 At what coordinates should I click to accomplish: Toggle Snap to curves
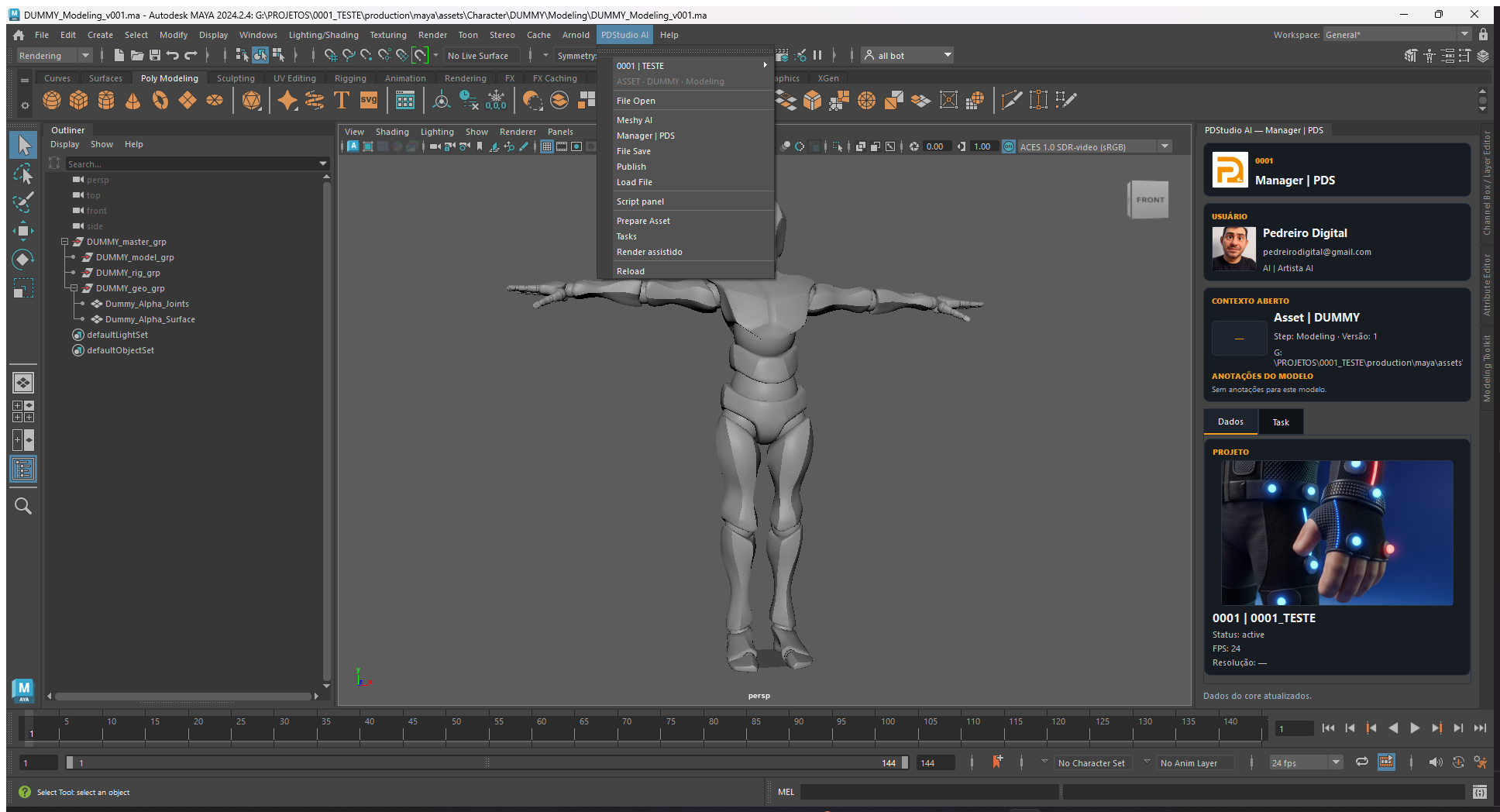(x=349, y=55)
